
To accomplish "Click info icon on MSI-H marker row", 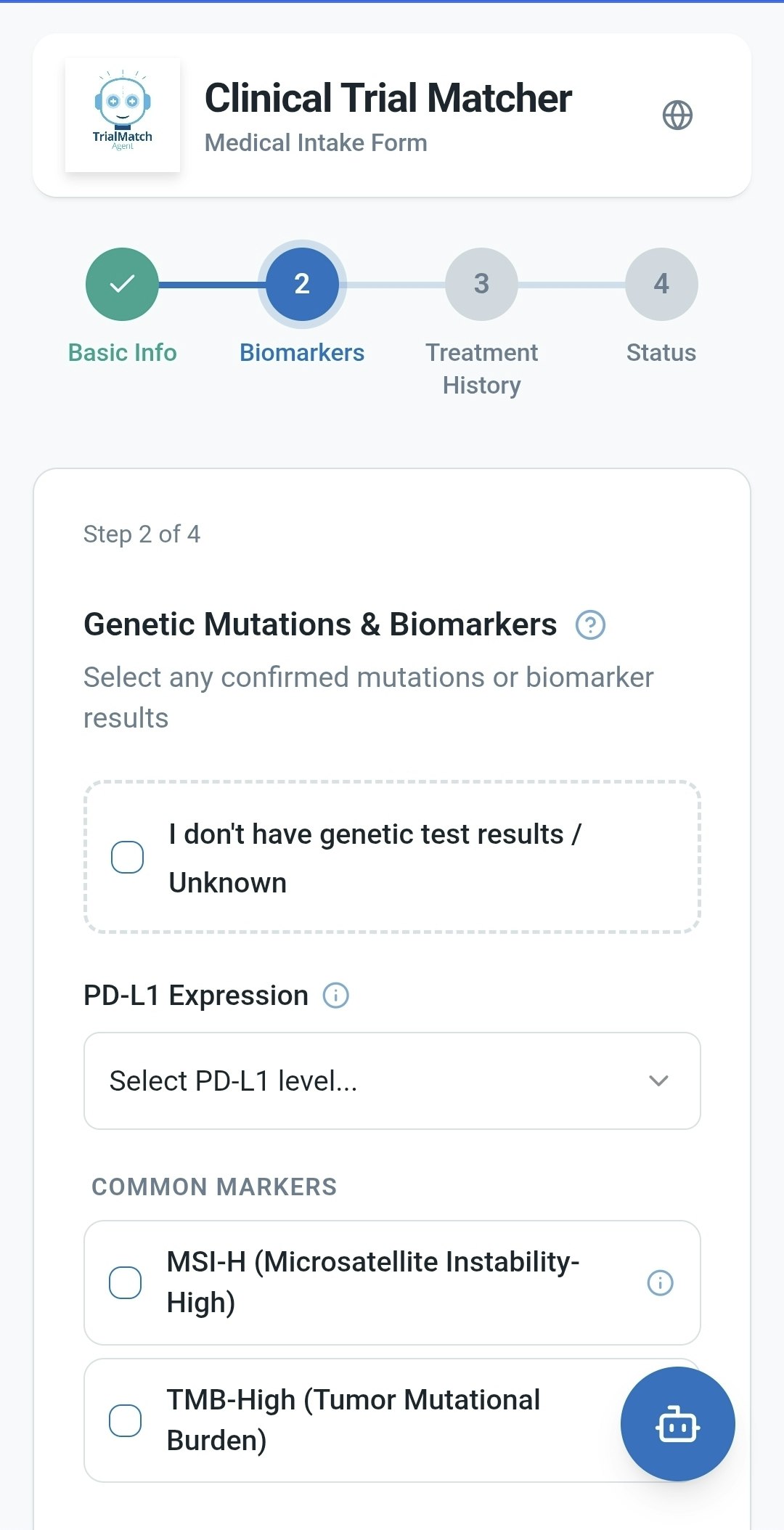I will coord(660,1282).
